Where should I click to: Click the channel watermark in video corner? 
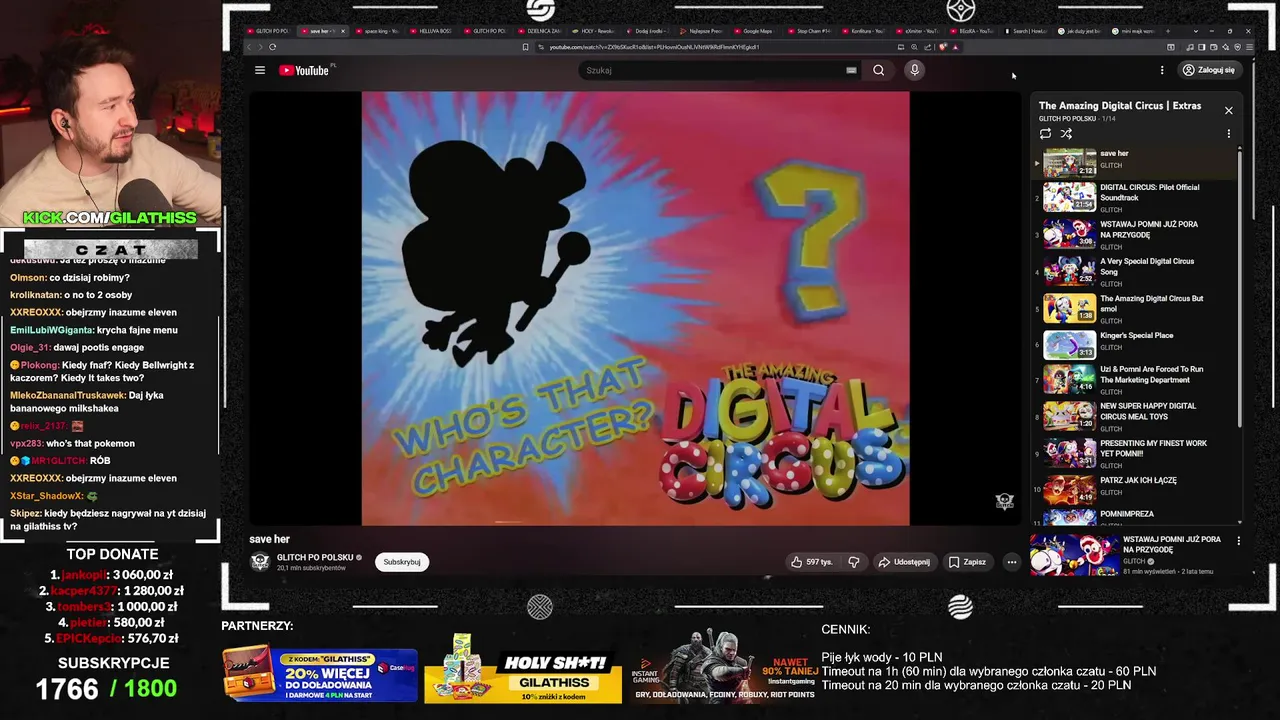coord(1005,502)
